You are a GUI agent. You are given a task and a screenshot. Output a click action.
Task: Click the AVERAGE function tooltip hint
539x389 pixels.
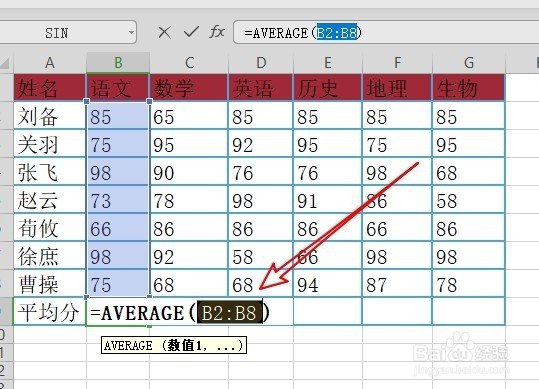pyautogui.click(x=174, y=345)
